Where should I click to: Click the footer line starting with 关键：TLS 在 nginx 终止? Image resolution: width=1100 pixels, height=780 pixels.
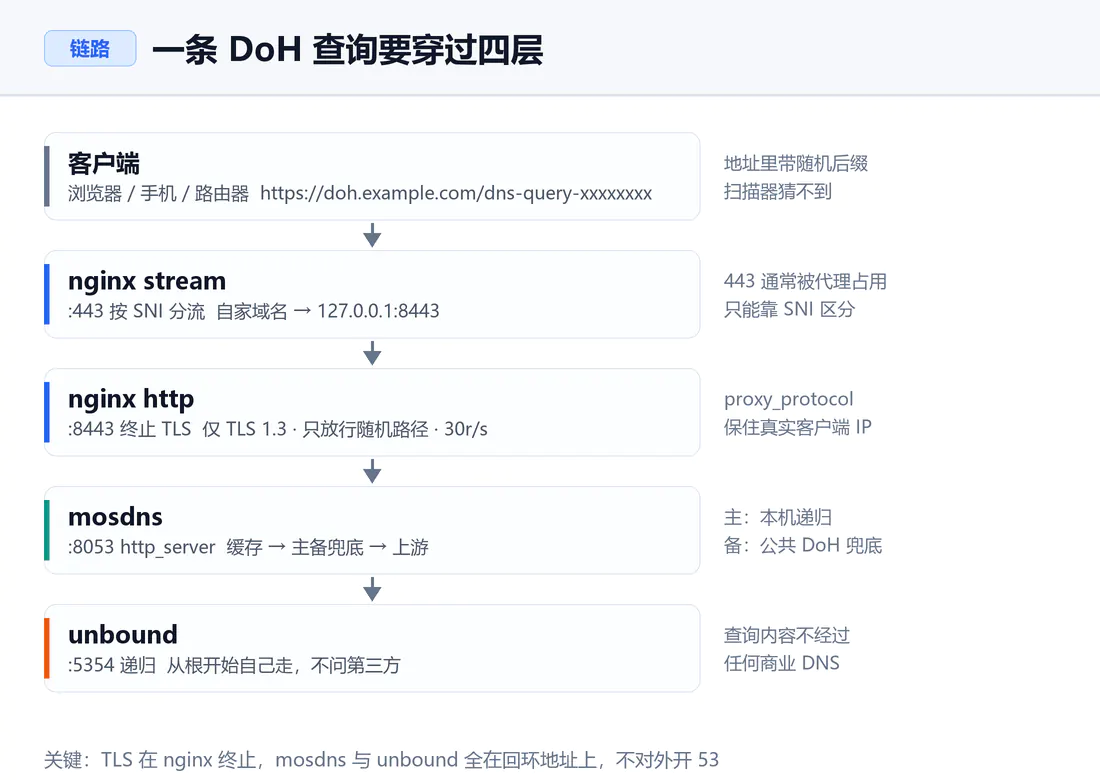382,760
